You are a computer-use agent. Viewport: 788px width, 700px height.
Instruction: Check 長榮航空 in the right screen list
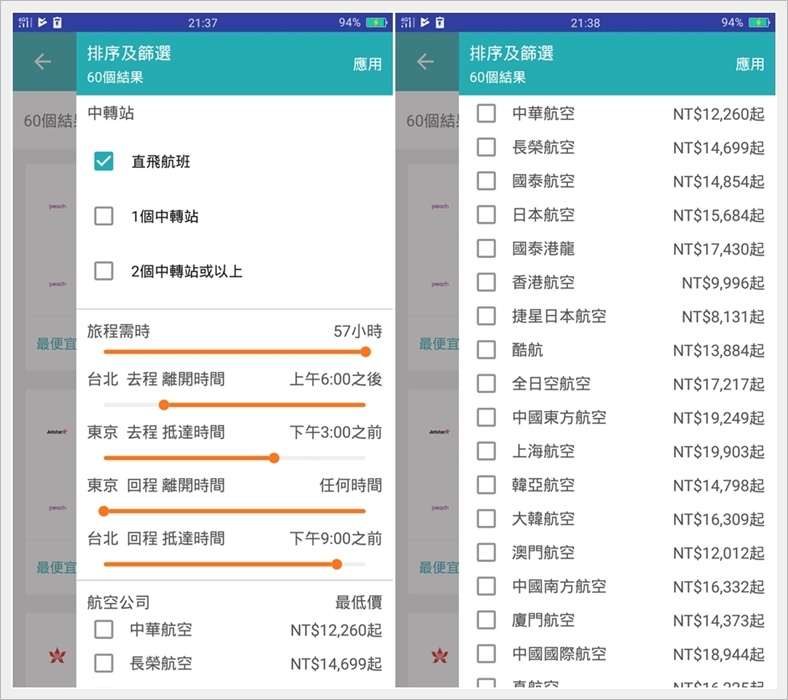coord(486,147)
